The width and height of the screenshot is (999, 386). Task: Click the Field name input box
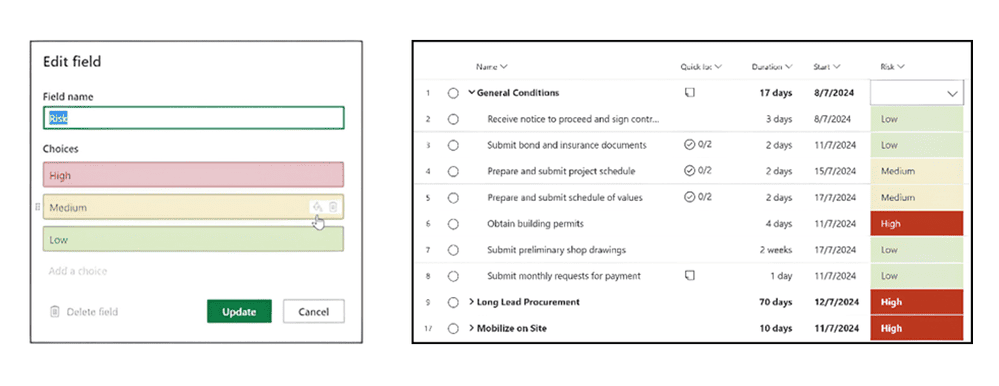click(194, 118)
